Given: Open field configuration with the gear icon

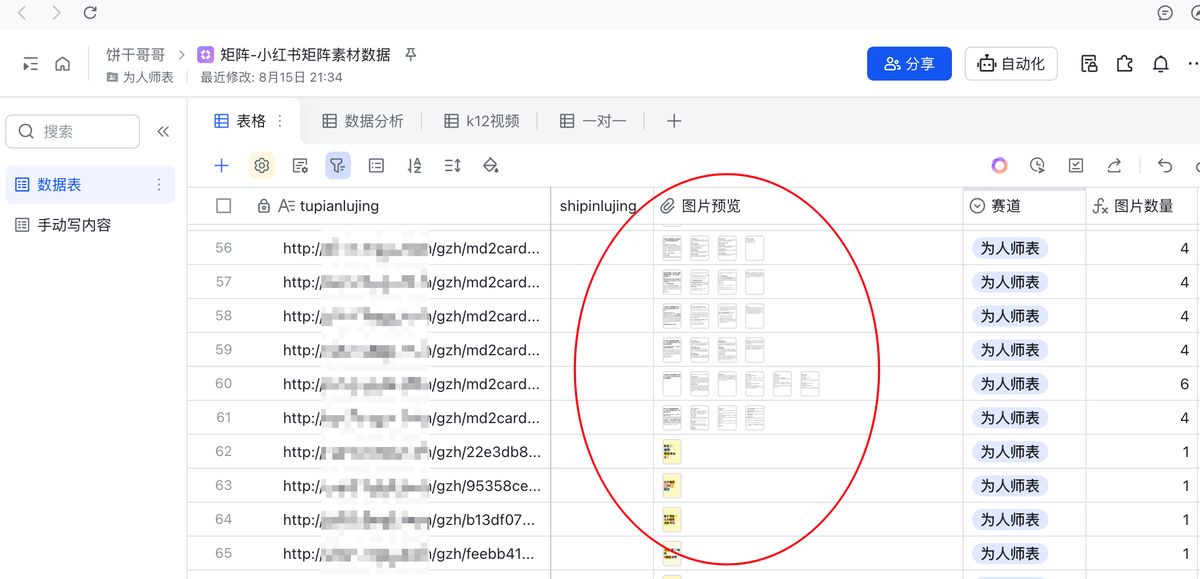Looking at the screenshot, I should (x=261, y=165).
